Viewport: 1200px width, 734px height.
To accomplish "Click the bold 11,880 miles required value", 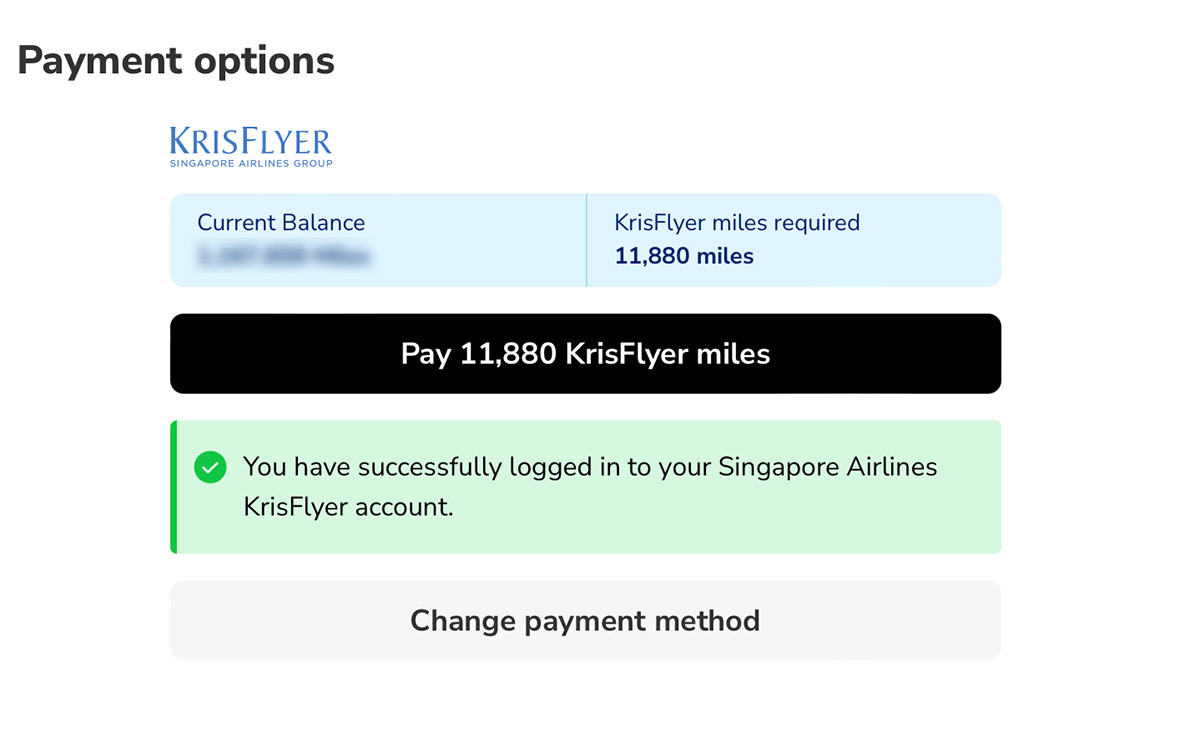I will (x=684, y=256).
